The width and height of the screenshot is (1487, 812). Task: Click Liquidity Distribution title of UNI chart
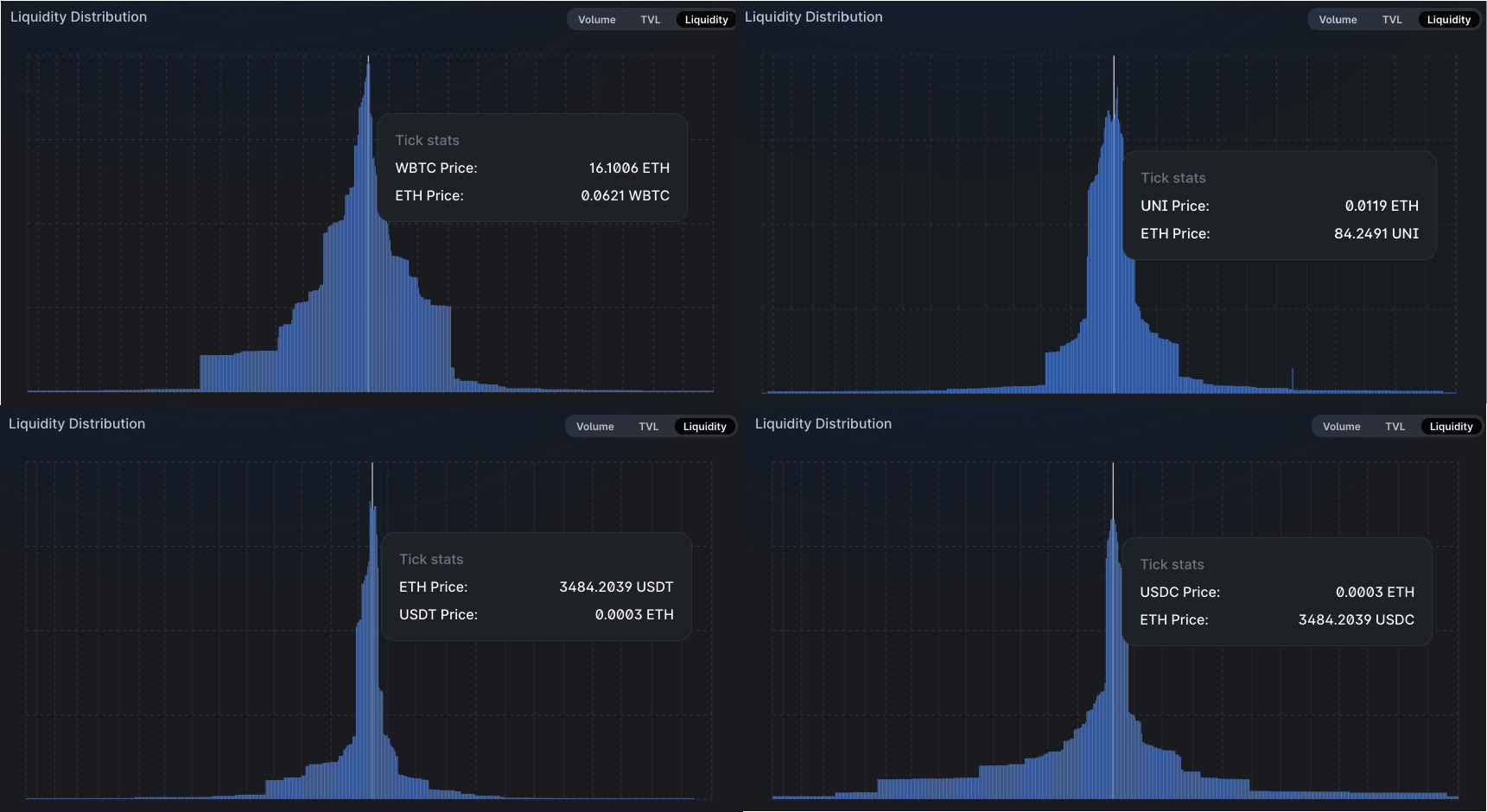click(x=814, y=16)
